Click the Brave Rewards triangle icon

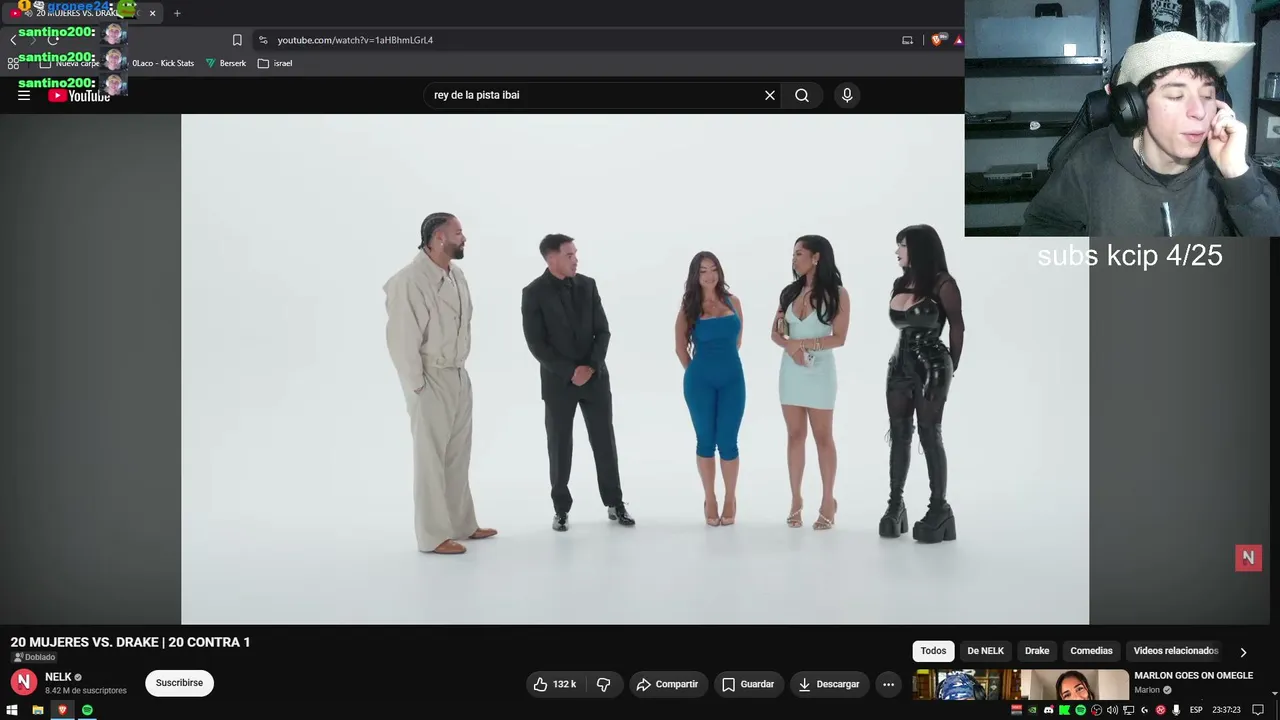958,40
